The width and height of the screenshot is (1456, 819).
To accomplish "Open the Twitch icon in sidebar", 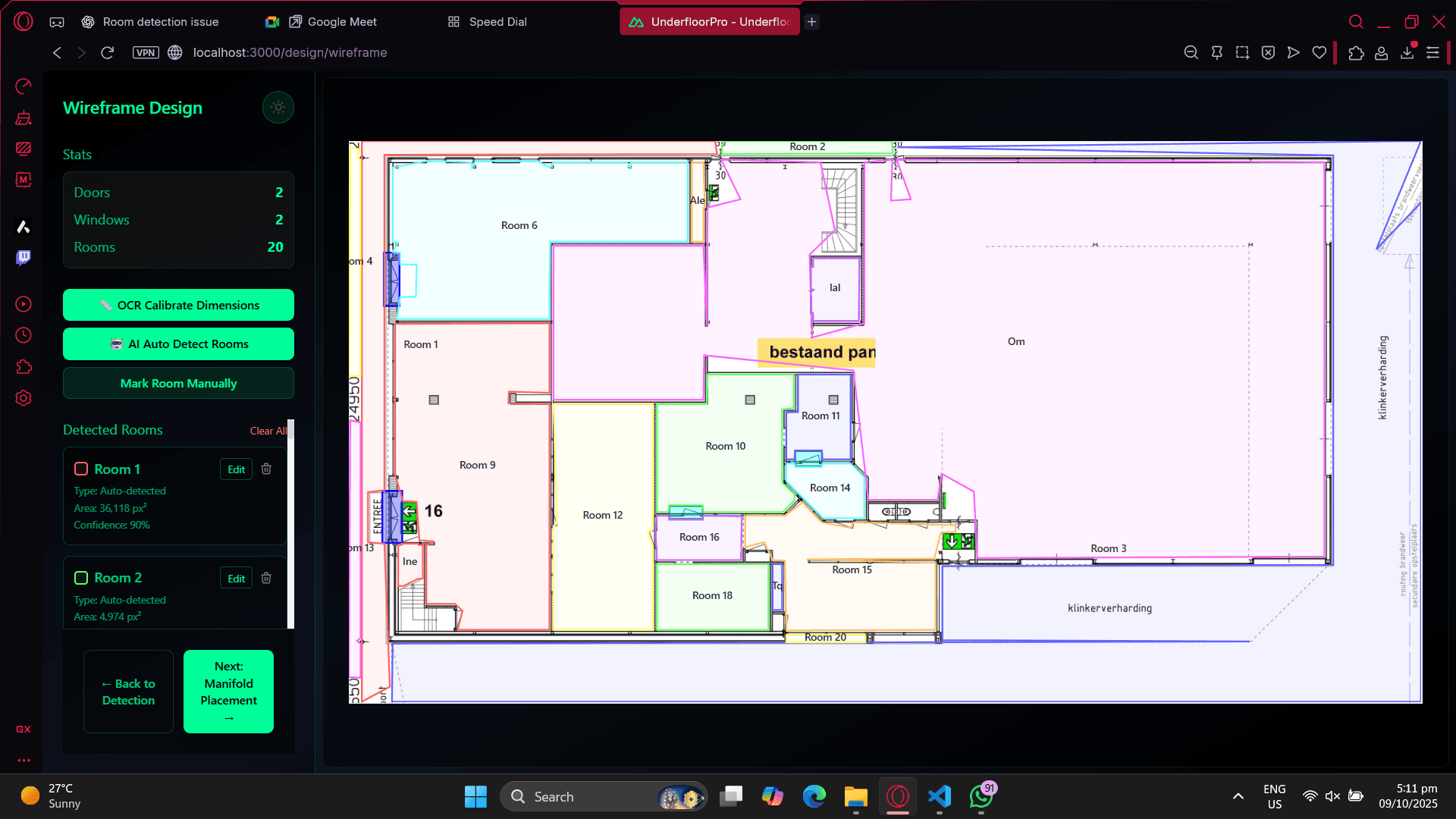I will [24, 258].
